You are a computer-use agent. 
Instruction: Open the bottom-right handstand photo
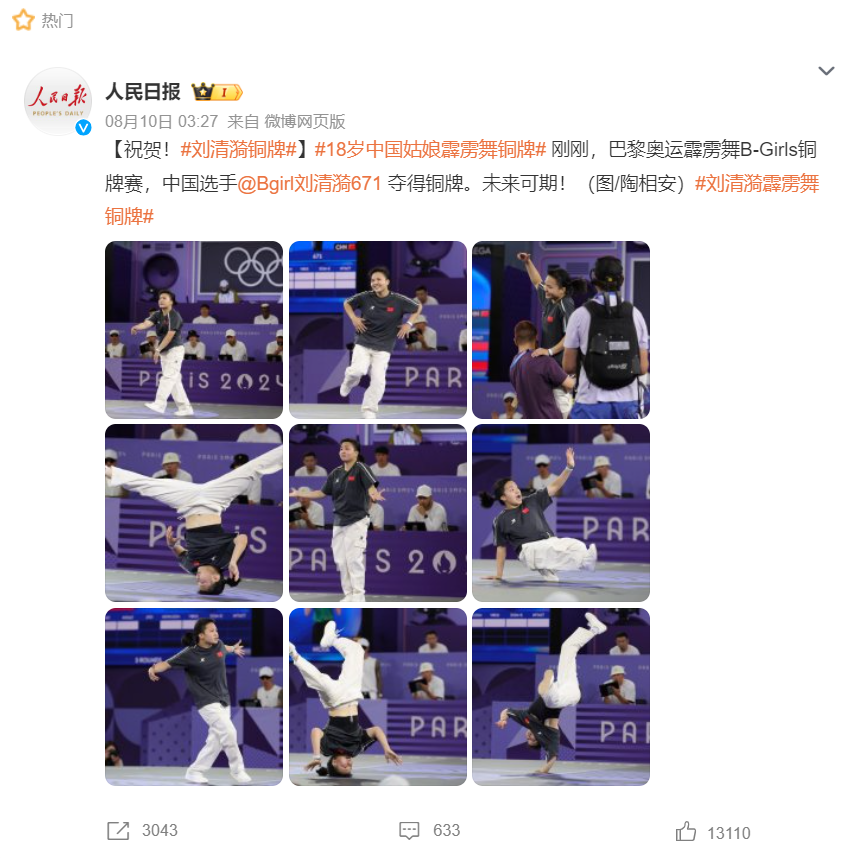point(561,697)
